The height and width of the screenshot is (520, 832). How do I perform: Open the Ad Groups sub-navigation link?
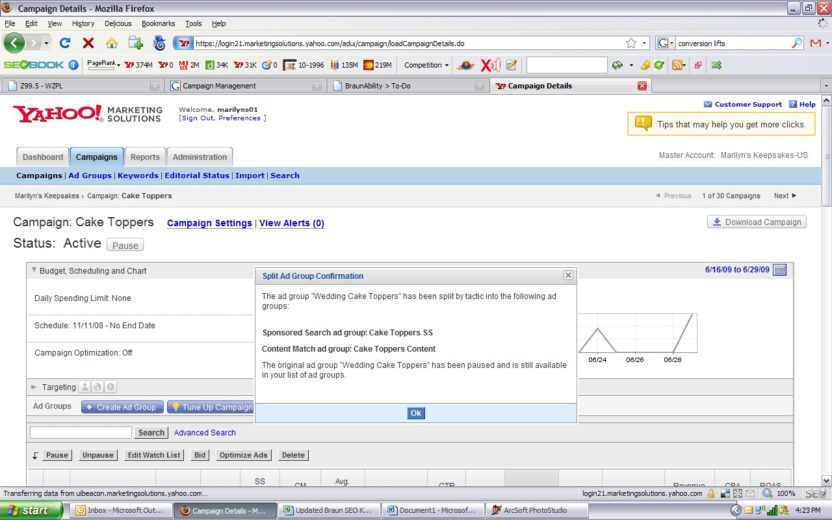click(x=90, y=175)
